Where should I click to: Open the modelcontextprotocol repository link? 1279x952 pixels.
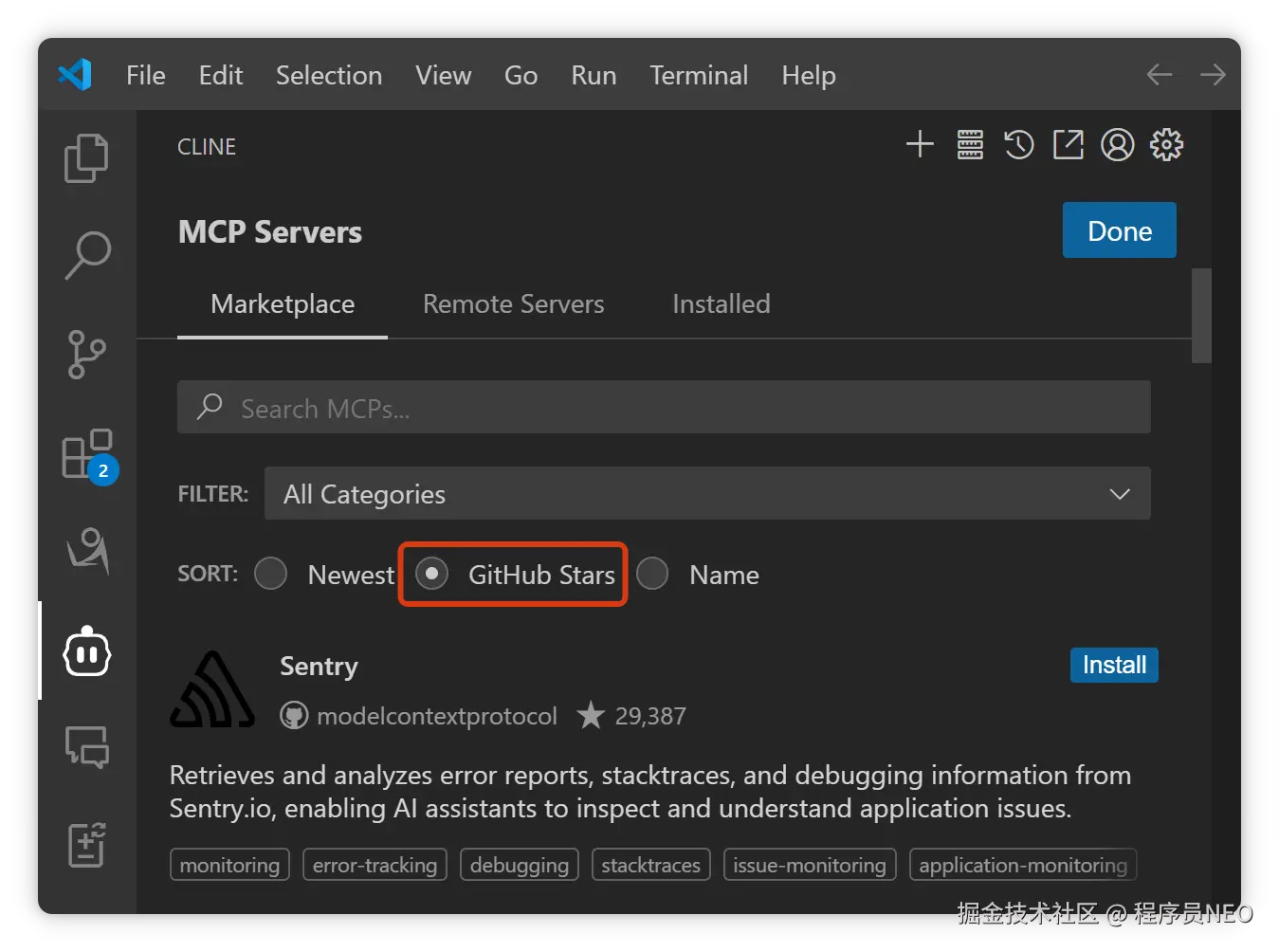437,716
